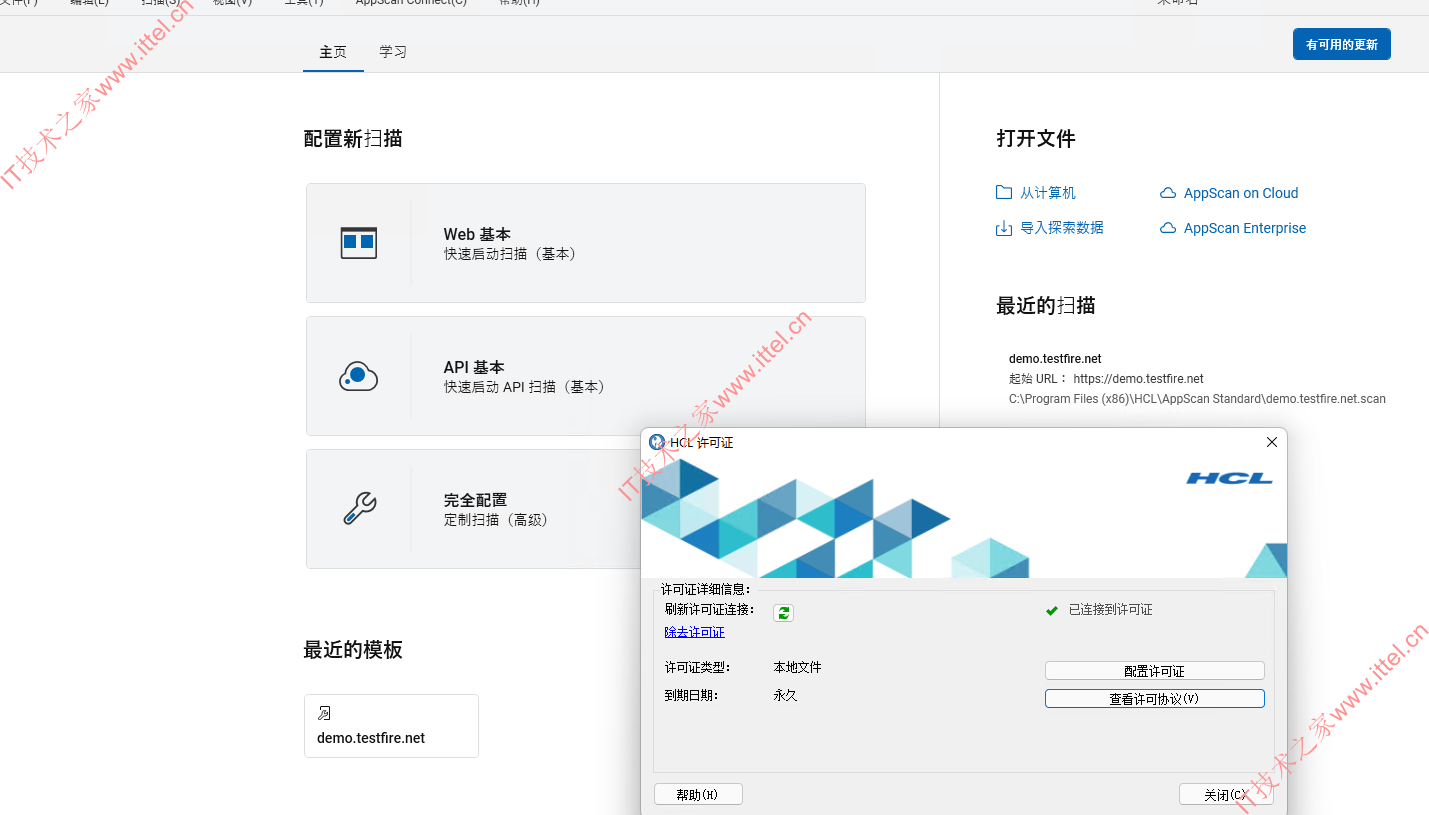Click the HCL 许可证 dialog title icon
This screenshot has width=1429, height=815.
(657, 442)
